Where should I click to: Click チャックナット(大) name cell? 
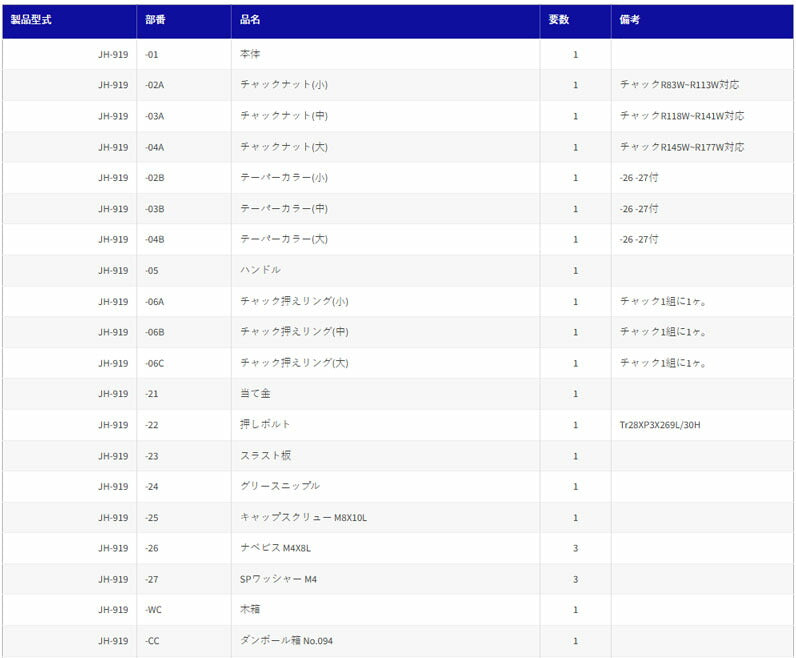(x=385, y=147)
